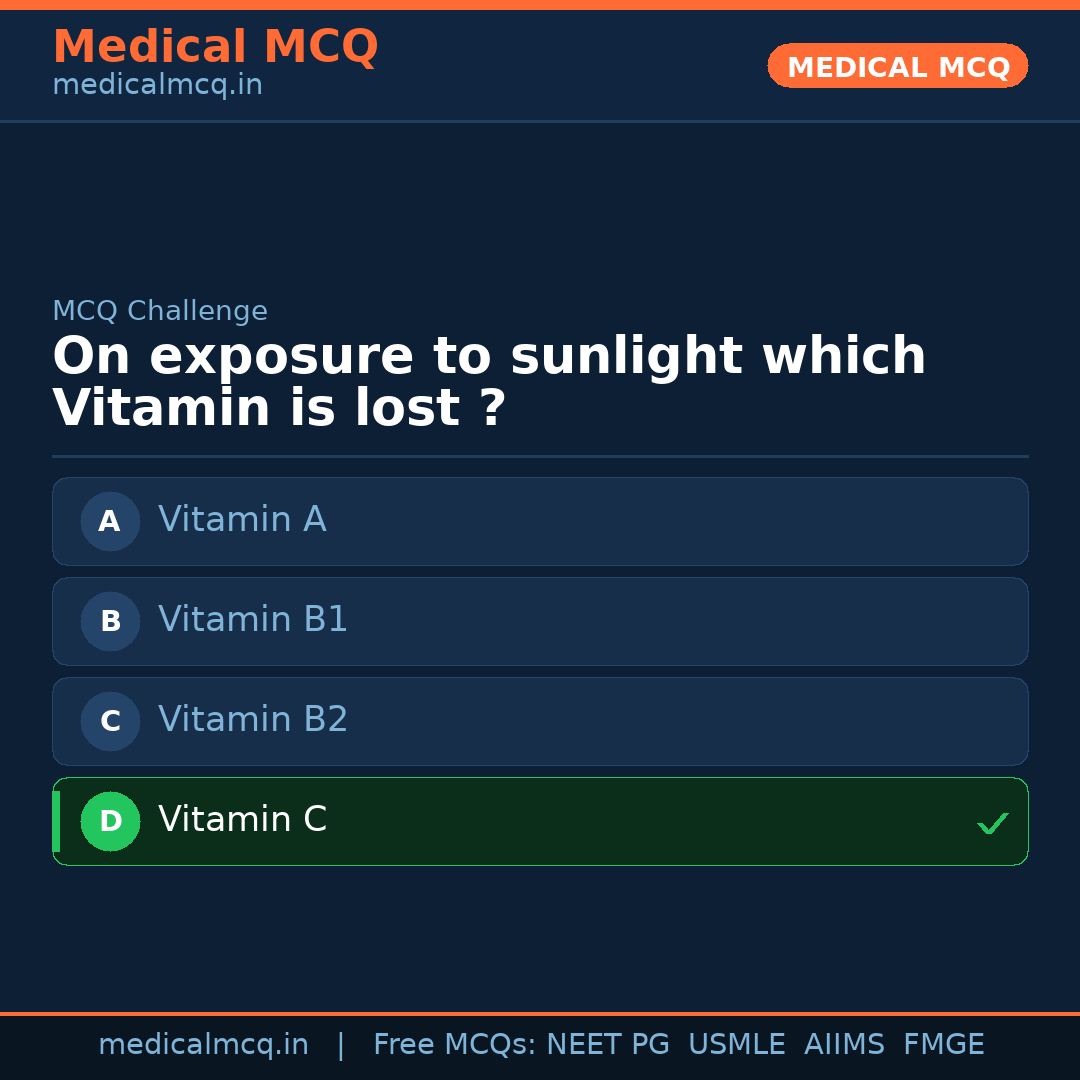The image size is (1080, 1080).
Task: Select the circular A badge icon
Action: pyautogui.click(x=110, y=521)
